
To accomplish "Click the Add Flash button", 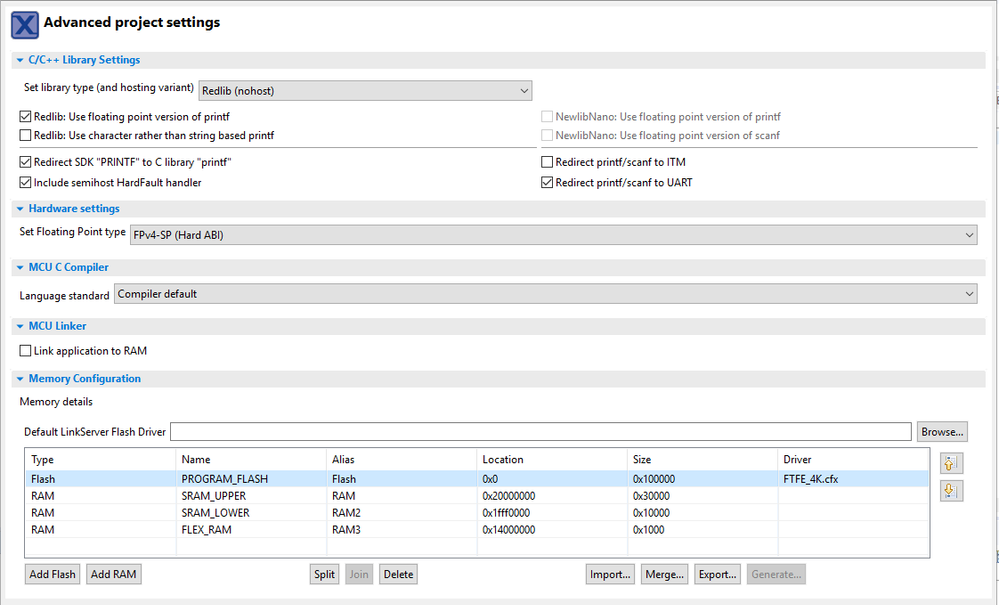I will (53, 574).
